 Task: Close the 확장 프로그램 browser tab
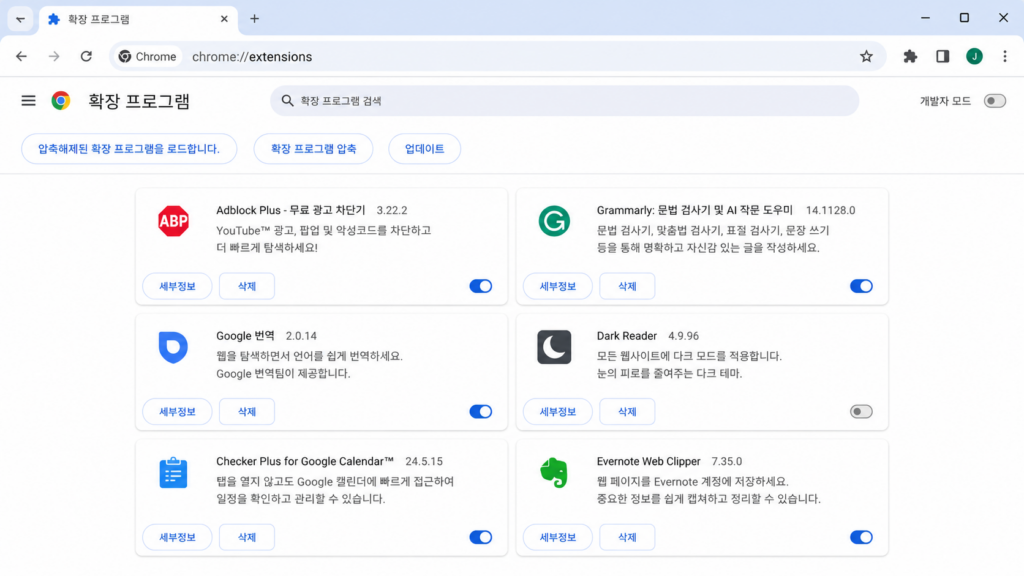(x=224, y=19)
